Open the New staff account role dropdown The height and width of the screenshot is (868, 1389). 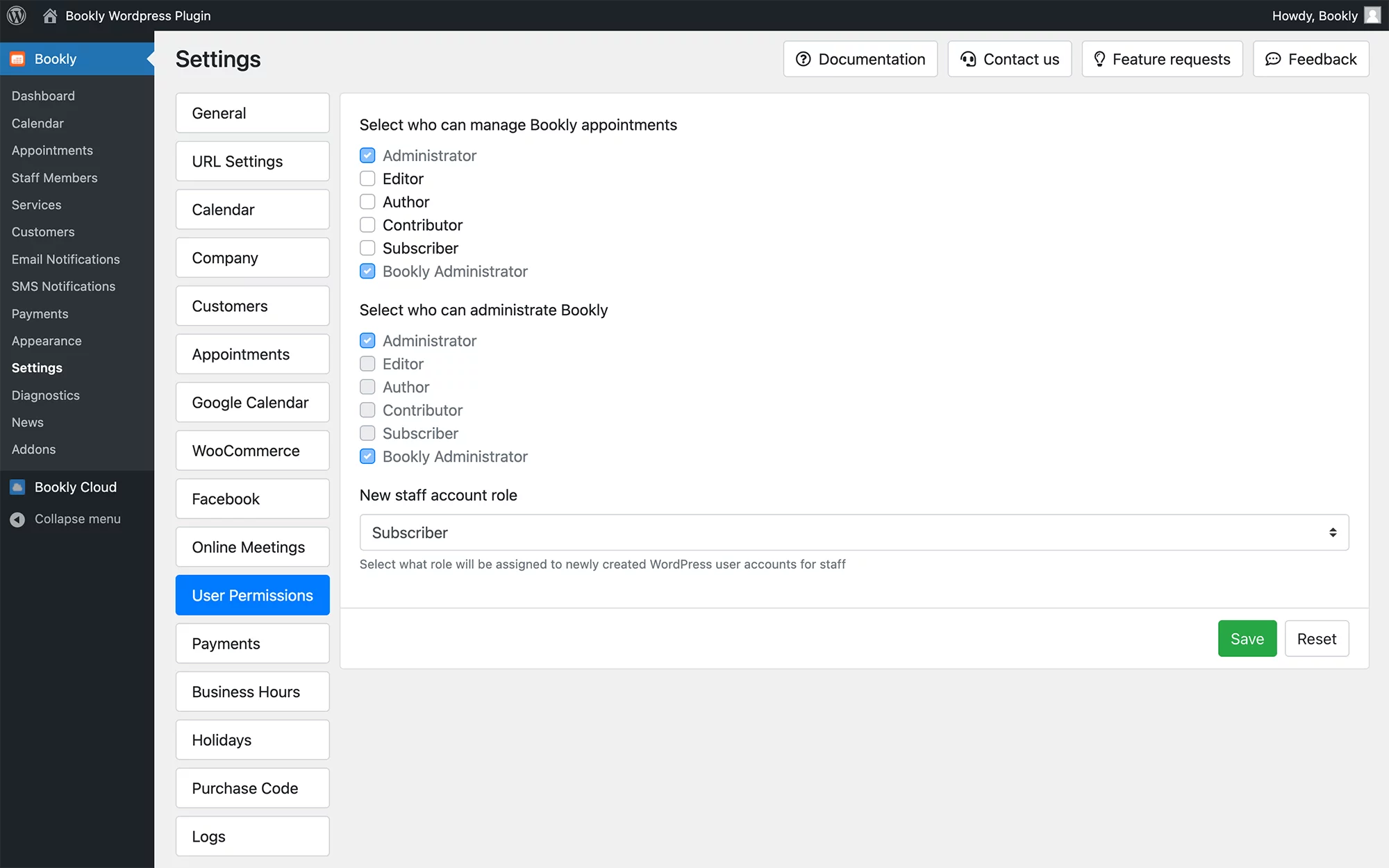coord(854,533)
